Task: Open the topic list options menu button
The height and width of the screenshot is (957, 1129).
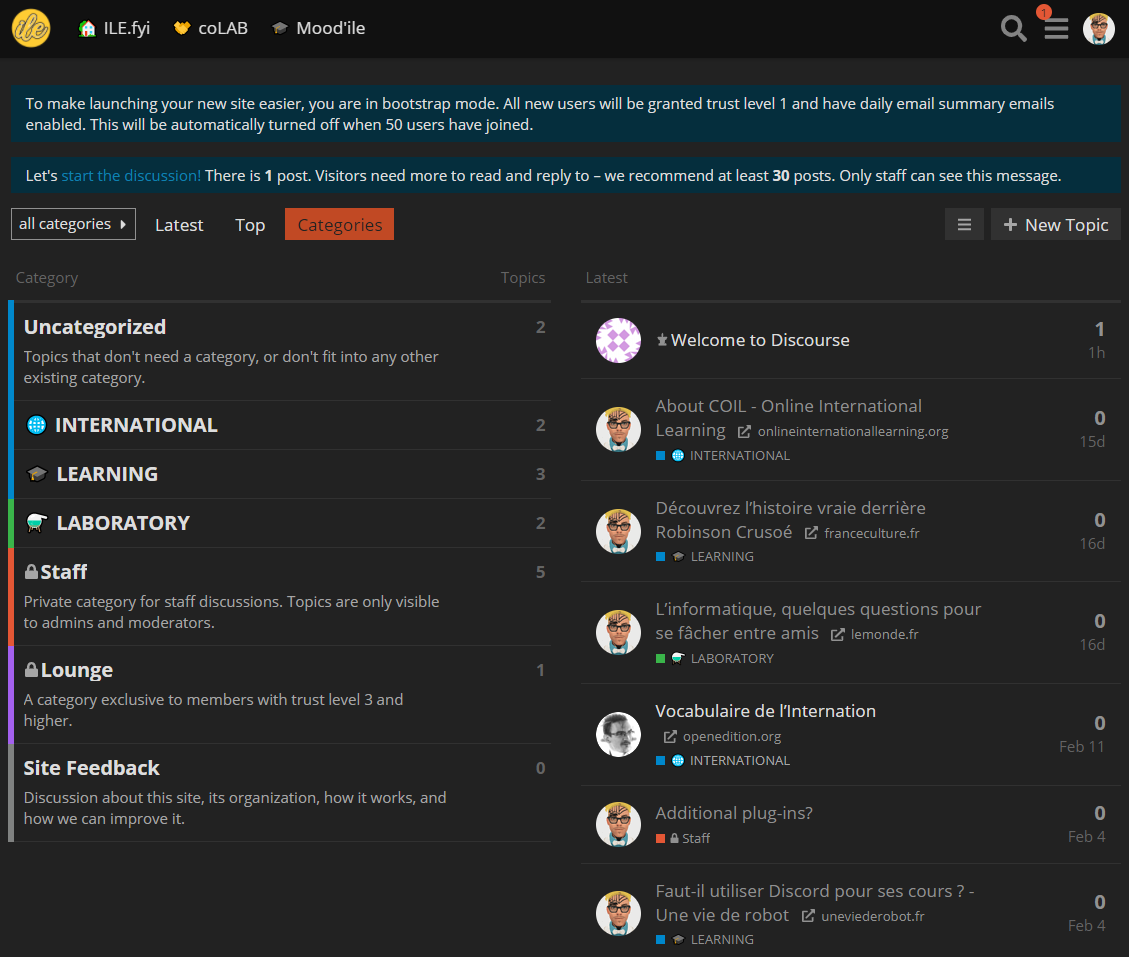Action: click(964, 225)
